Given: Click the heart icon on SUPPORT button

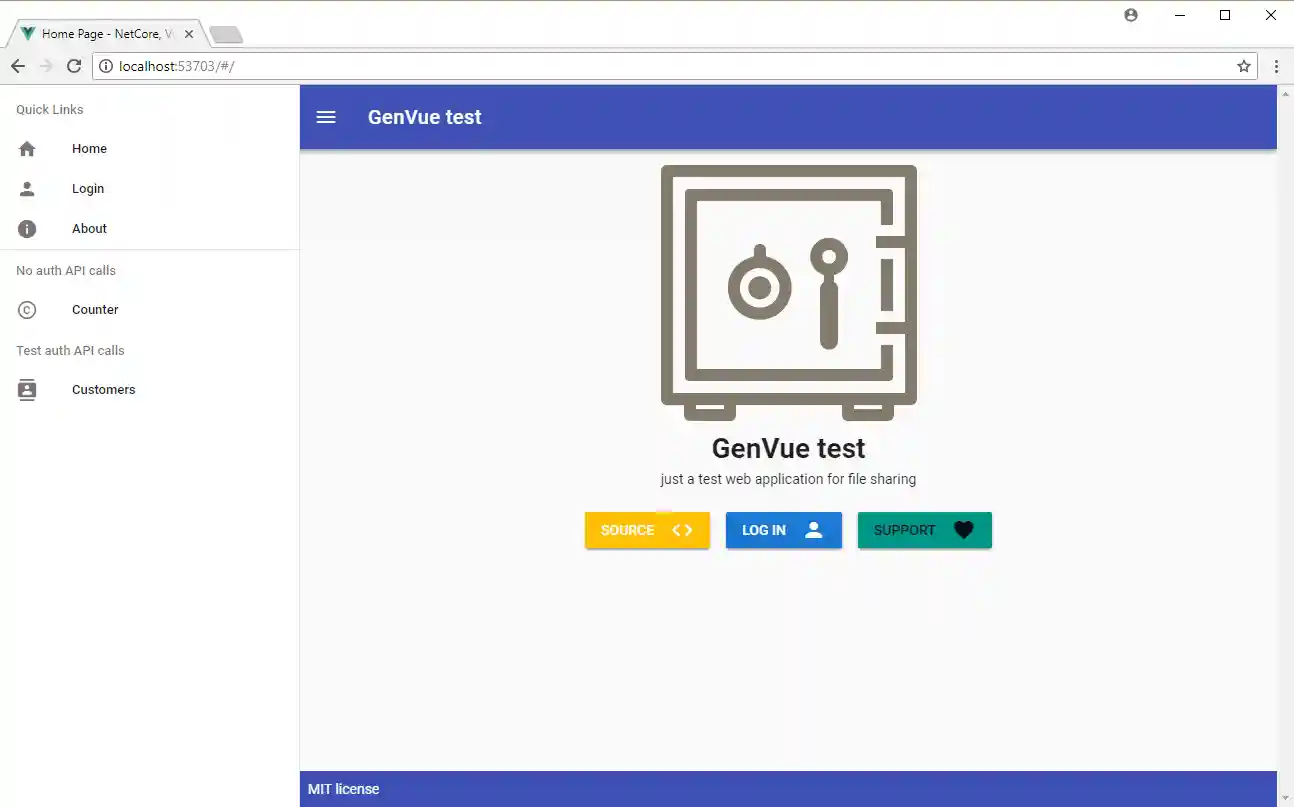Looking at the screenshot, I should pyautogui.click(x=963, y=530).
